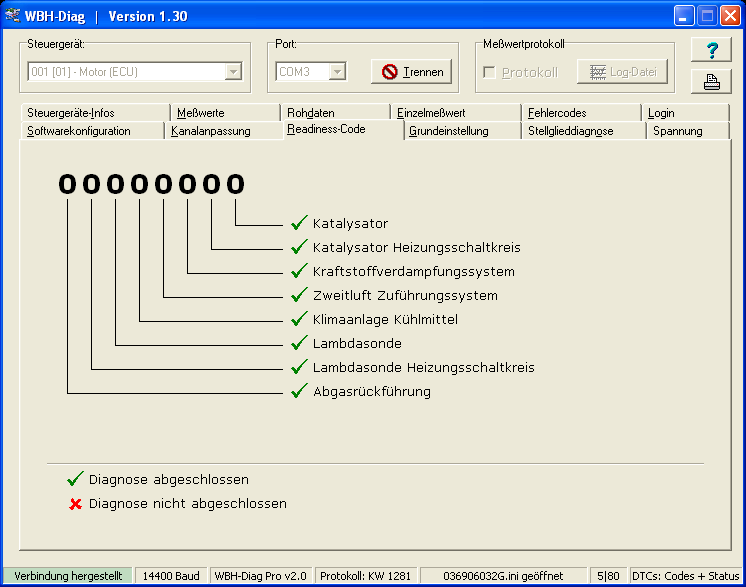
Task: Toggle the Protokoll checkbox
Action: pyautogui.click(x=489, y=72)
